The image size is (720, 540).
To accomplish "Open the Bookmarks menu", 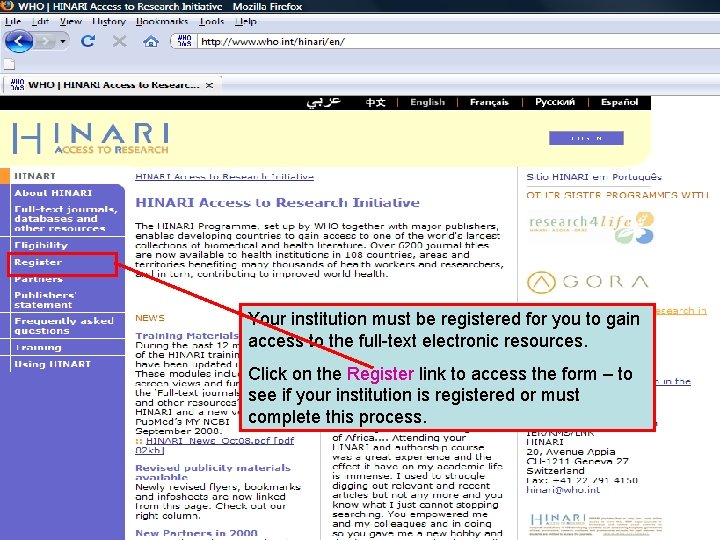I will click(x=162, y=21).
